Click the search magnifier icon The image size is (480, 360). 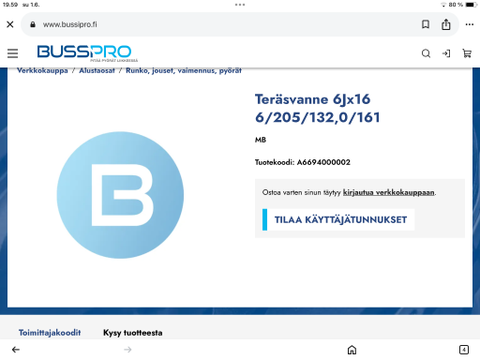[426, 54]
